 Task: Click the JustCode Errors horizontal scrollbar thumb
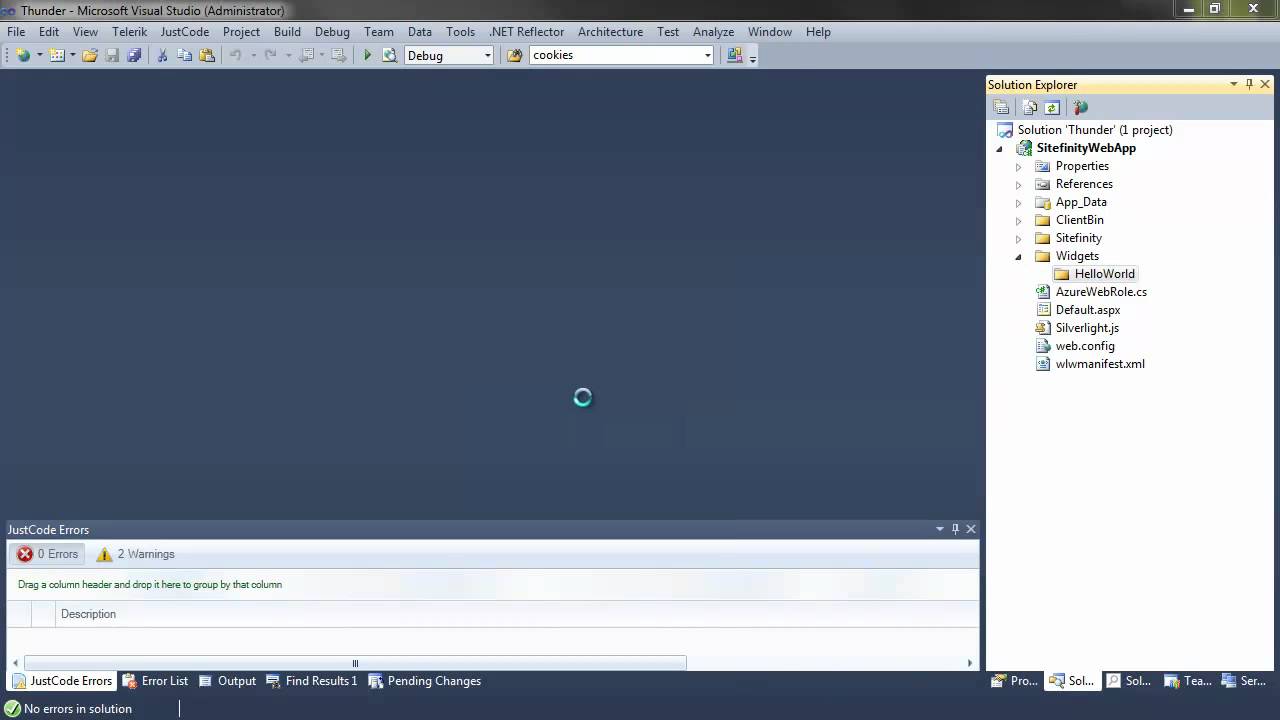355,663
